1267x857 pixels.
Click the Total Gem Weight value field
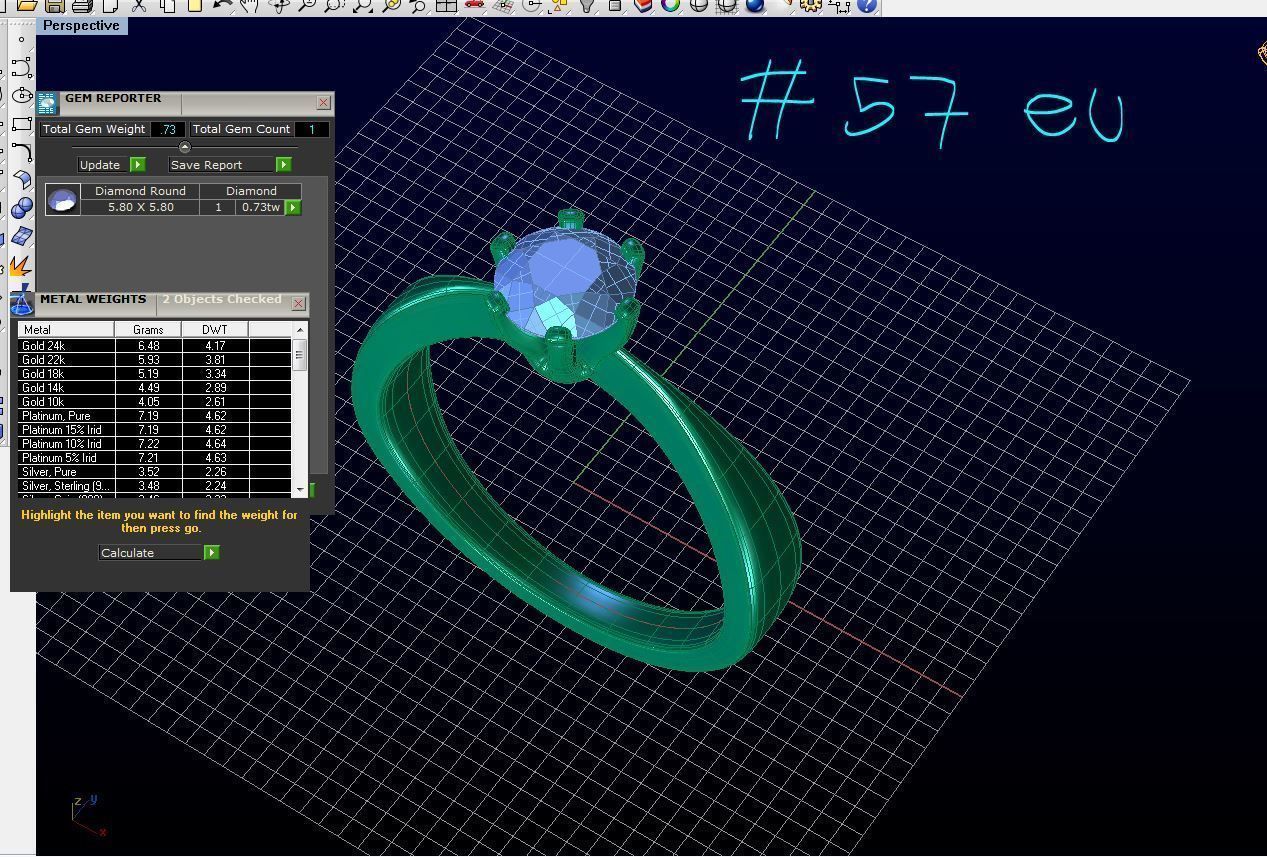(x=168, y=129)
